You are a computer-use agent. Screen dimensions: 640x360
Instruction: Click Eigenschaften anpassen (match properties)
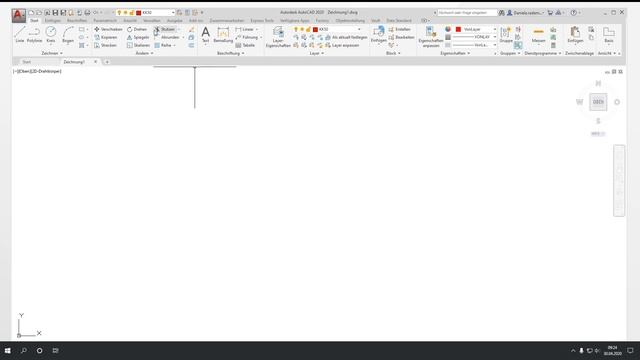[431, 37]
